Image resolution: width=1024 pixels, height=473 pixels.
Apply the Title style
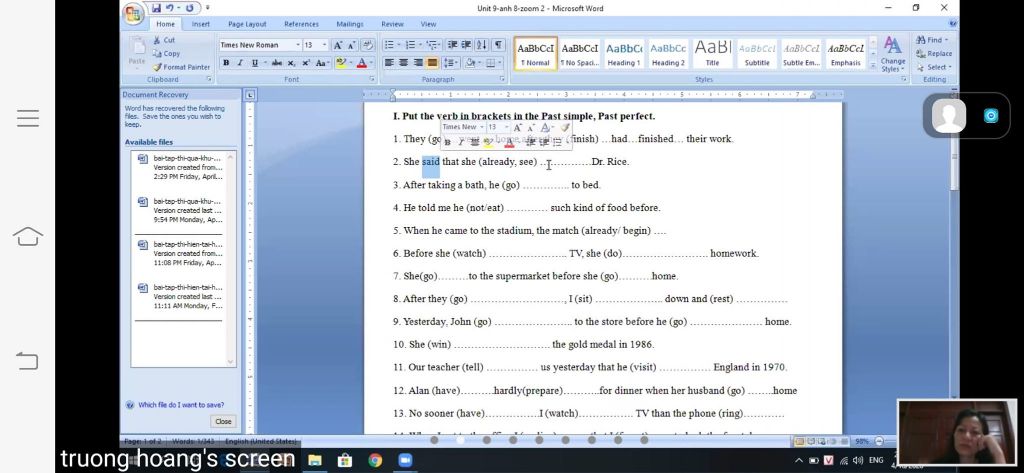coord(712,54)
